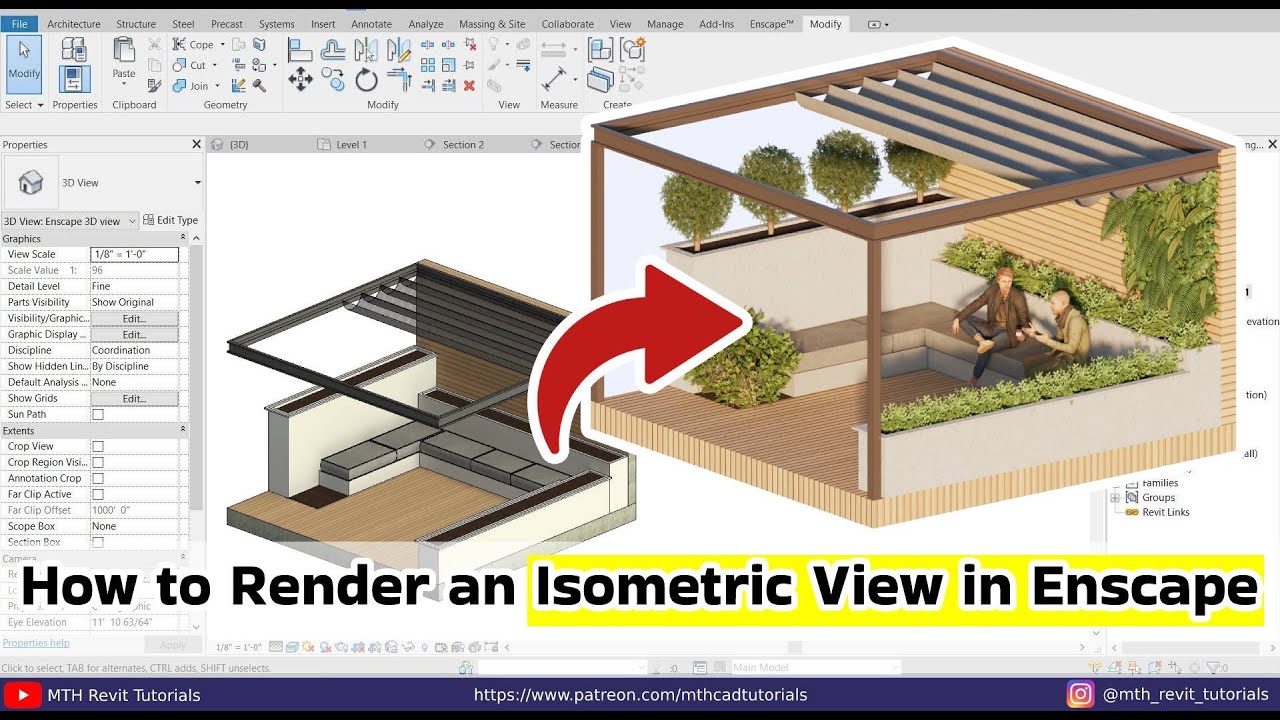This screenshot has width=1280, height=720.
Task: Enable Far Clip Active checkbox
Action: (98, 494)
